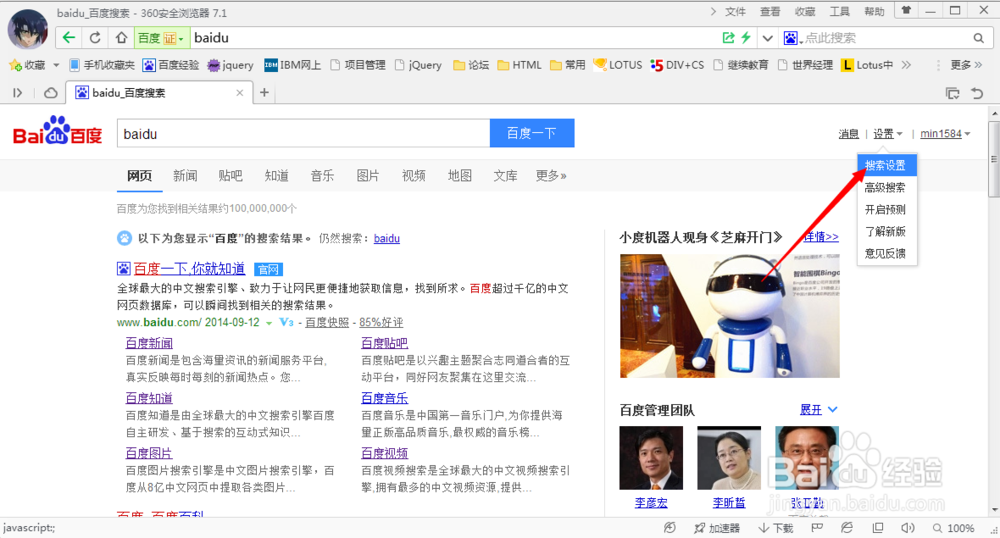
Task: Go to browser home page icon
Action: pyautogui.click(x=121, y=38)
